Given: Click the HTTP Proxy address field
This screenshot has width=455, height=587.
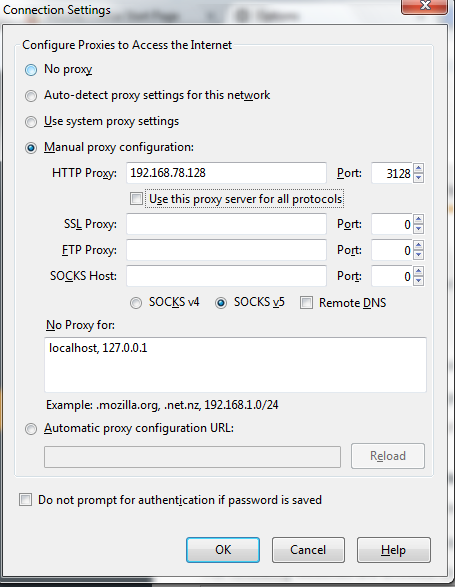Looking at the screenshot, I should pos(226,173).
